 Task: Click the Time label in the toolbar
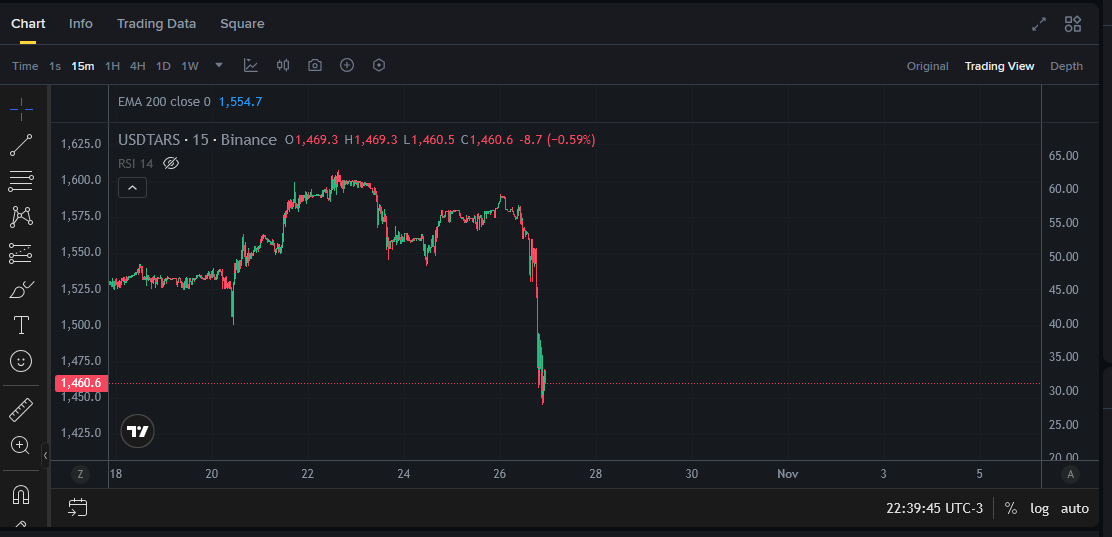(25, 66)
